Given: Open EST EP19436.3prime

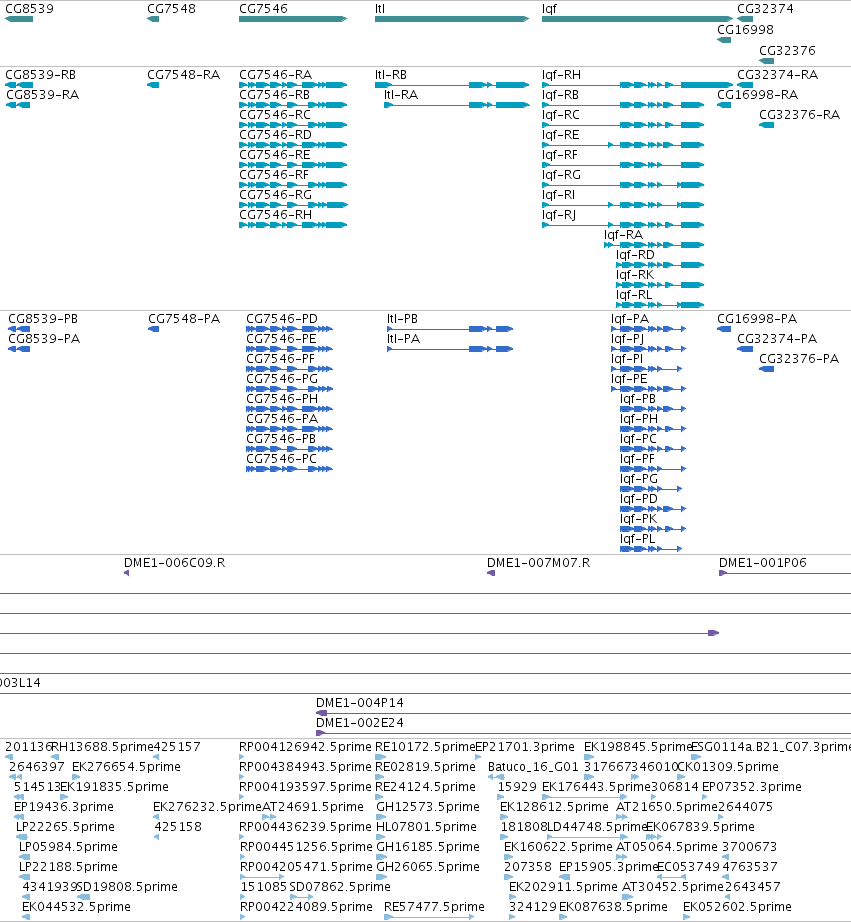Looking at the screenshot, I should [64, 807].
